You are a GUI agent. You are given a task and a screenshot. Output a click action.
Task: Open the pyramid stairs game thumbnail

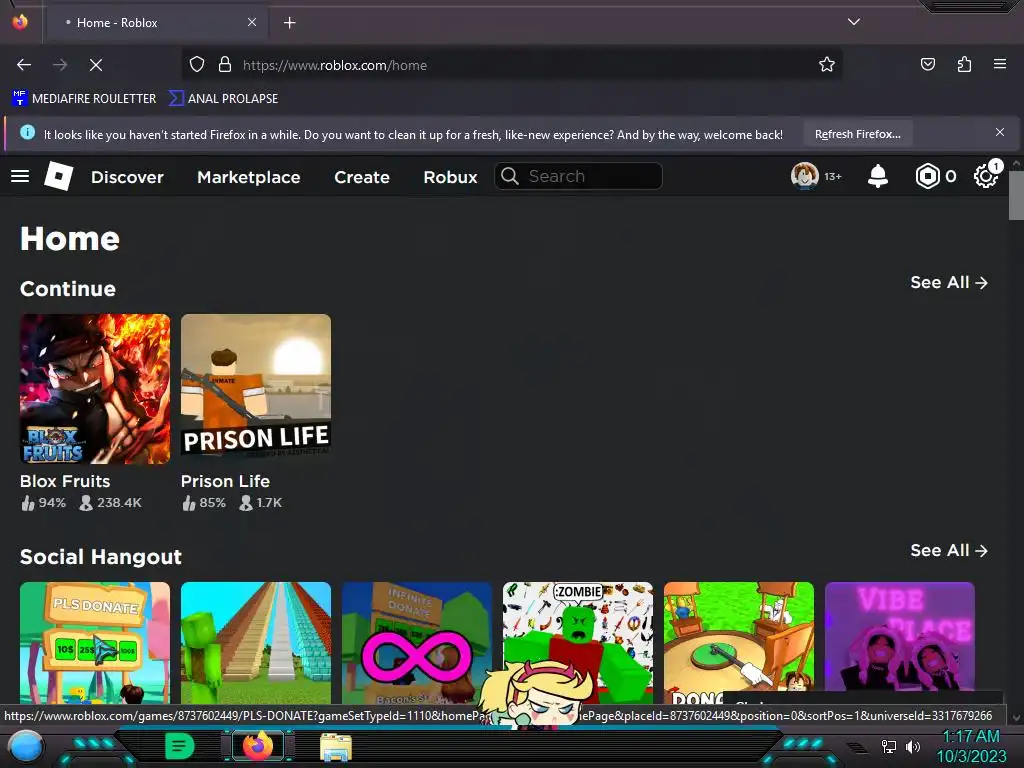(256, 643)
